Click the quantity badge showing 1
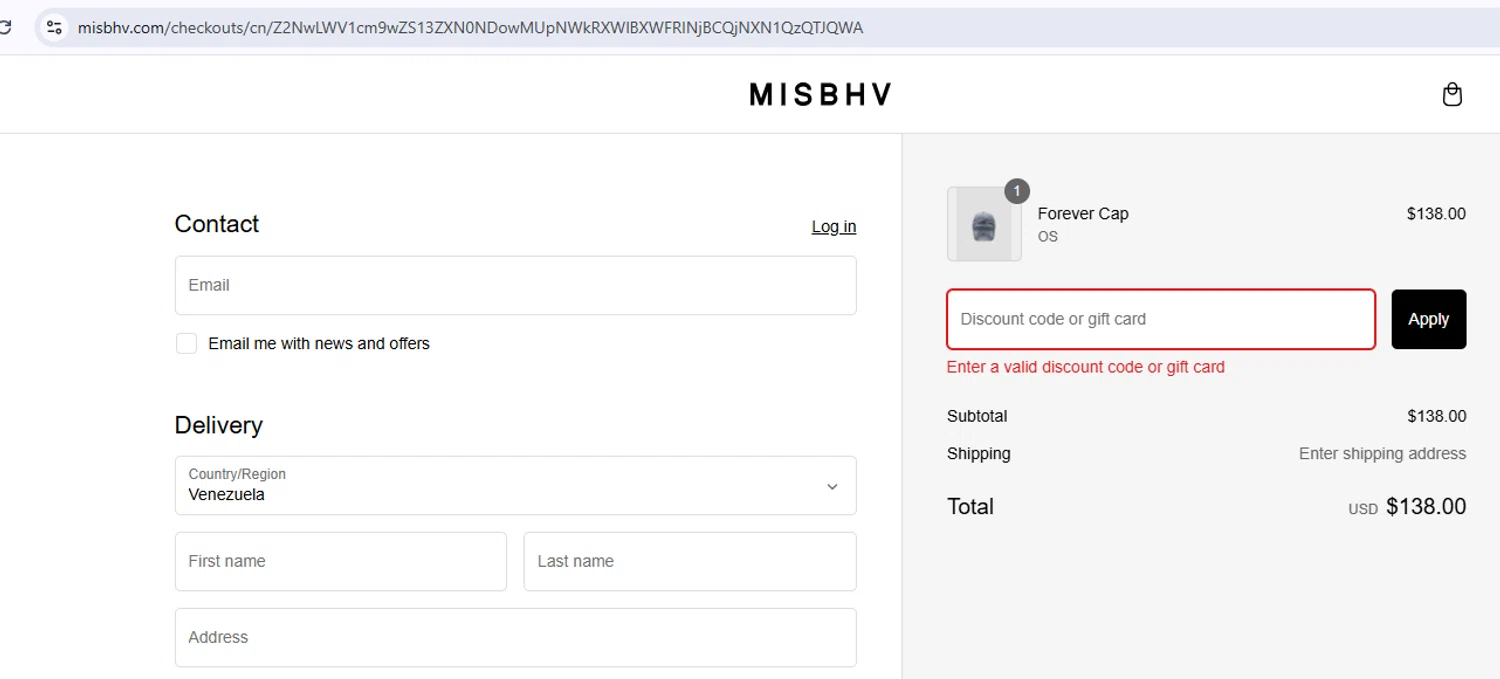 1016,190
